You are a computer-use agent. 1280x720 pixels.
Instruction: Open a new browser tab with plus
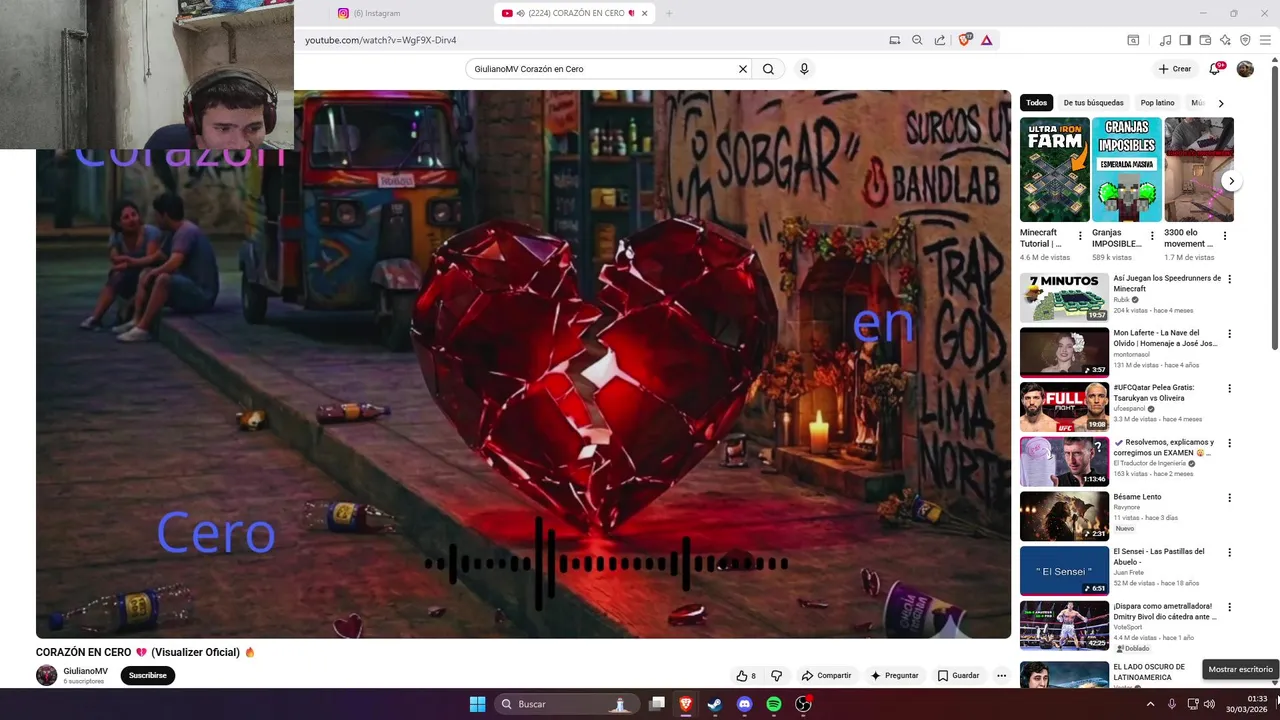669,13
